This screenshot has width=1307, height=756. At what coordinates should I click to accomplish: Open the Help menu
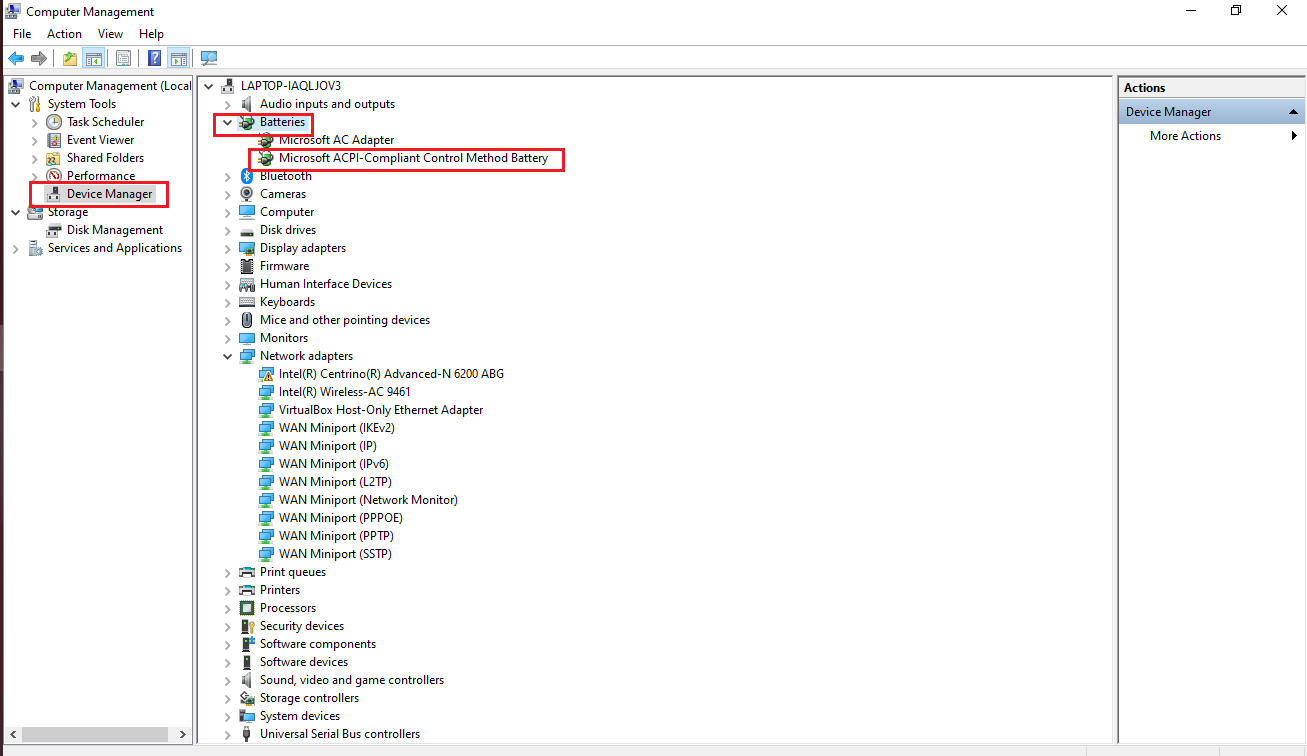coord(151,34)
